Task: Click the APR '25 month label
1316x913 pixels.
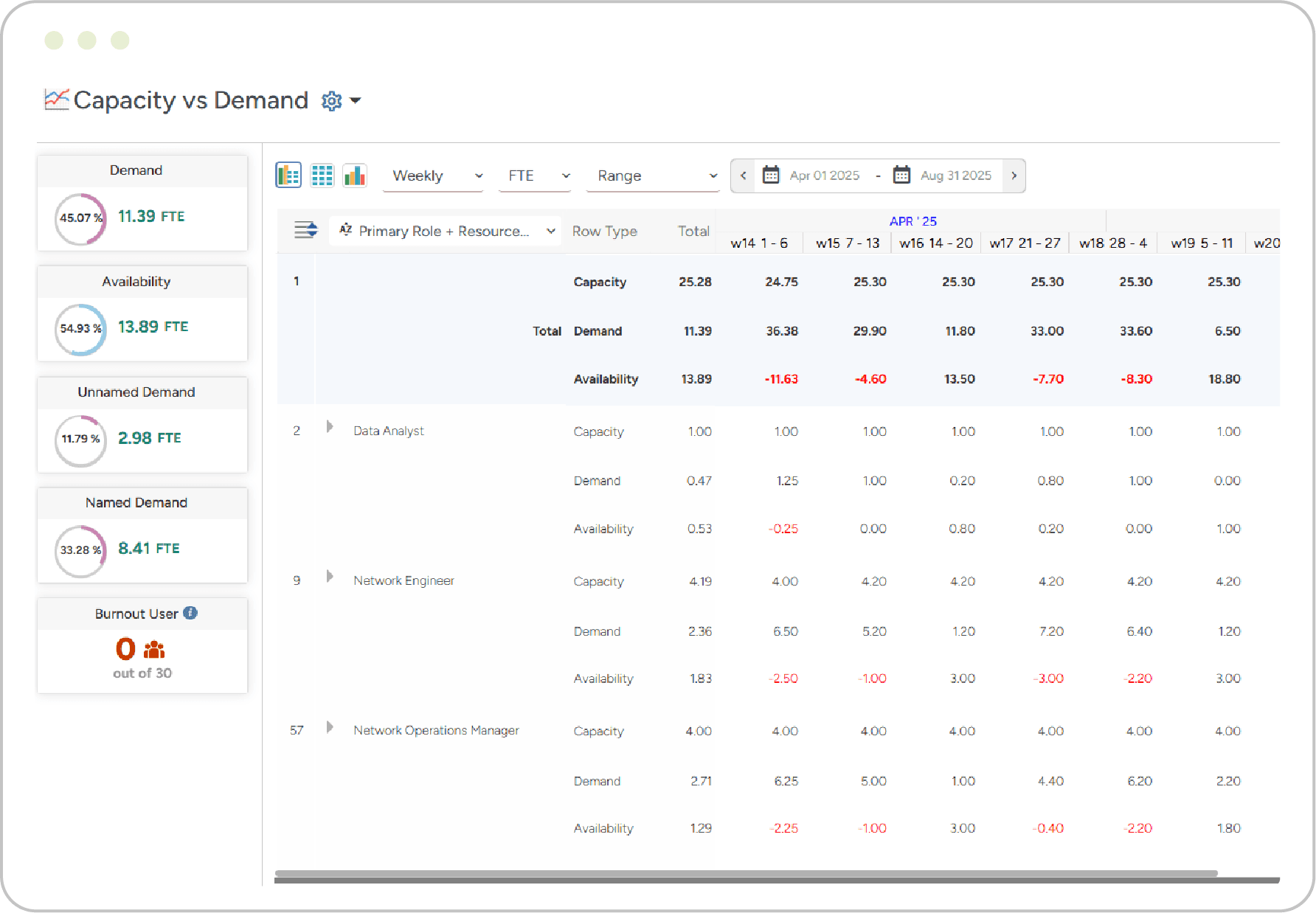Action: point(912,221)
